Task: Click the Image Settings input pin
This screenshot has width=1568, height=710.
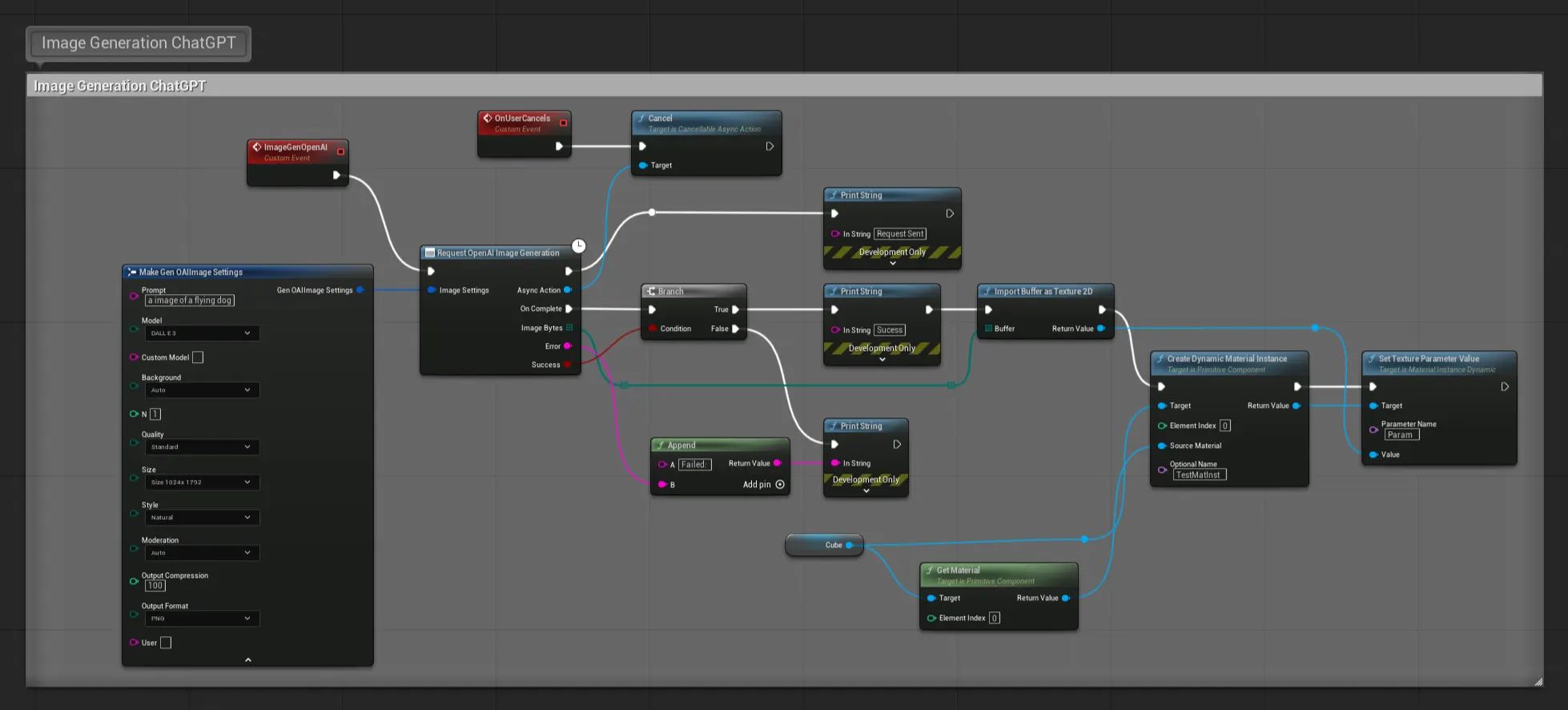Action: coord(432,290)
